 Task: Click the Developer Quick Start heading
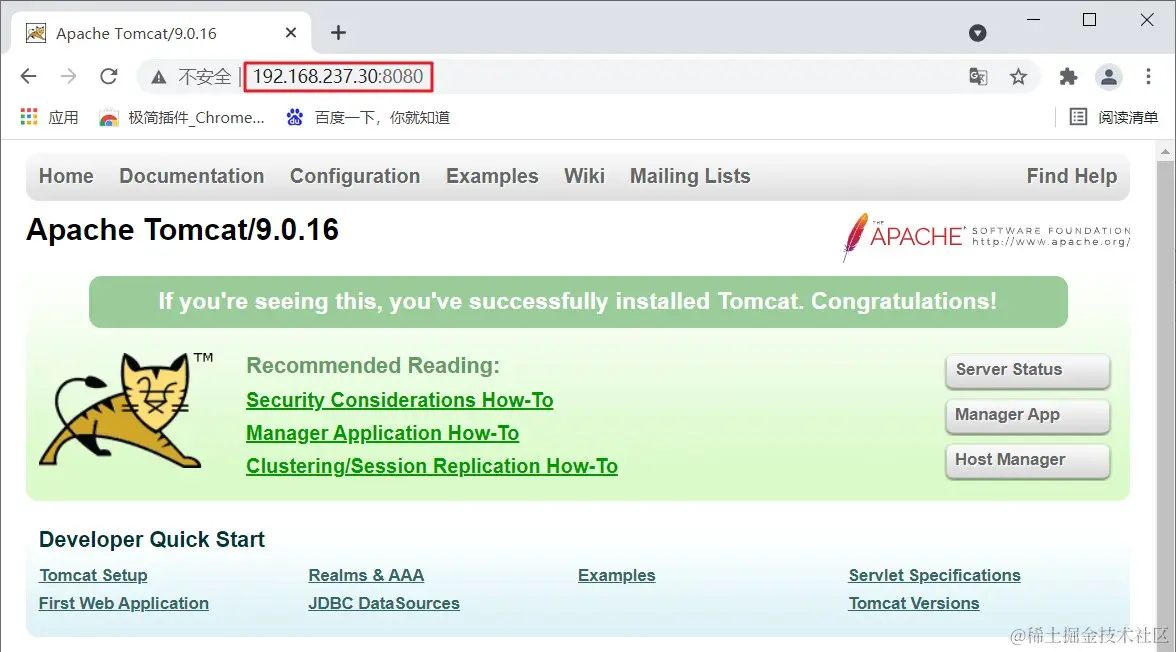[152, 539]
